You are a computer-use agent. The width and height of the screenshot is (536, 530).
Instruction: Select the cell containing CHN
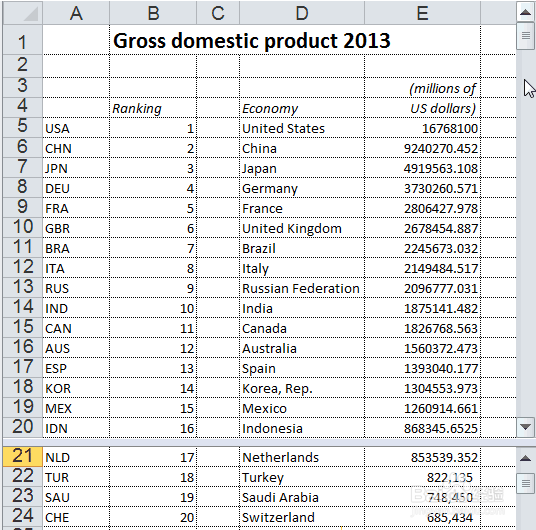[76, 148]
